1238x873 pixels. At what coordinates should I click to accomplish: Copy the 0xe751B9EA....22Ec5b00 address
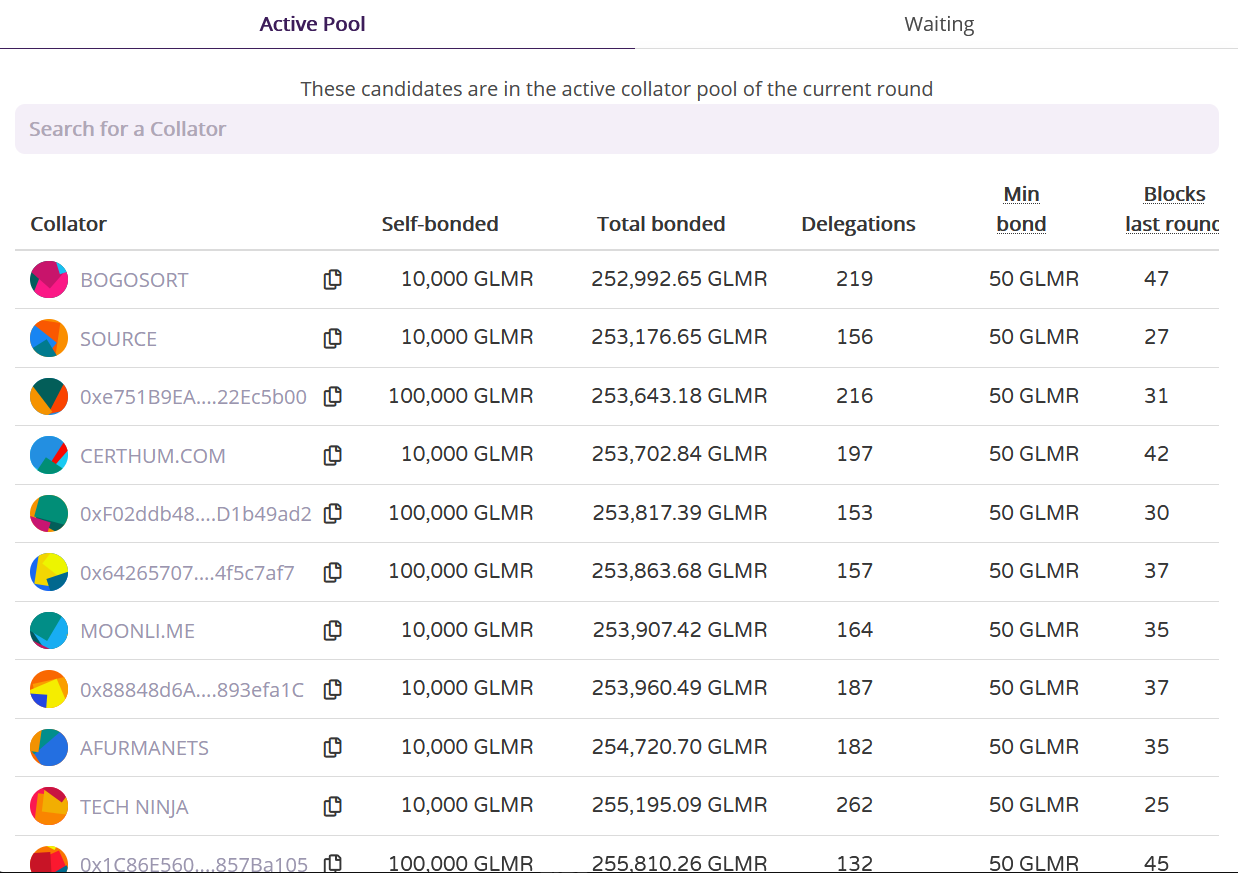332,397
